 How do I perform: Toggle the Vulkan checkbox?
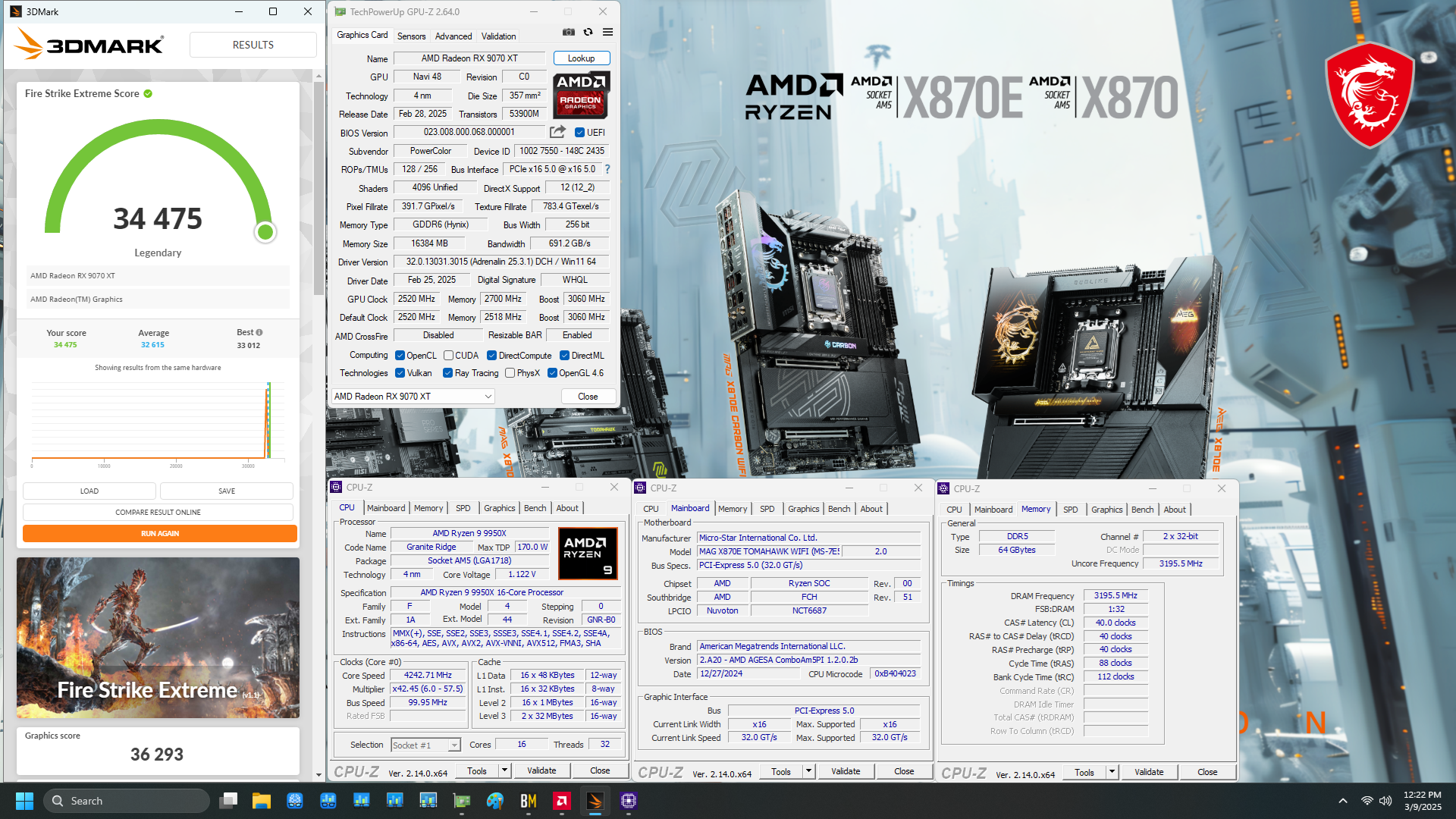click(x=400, y=372)
